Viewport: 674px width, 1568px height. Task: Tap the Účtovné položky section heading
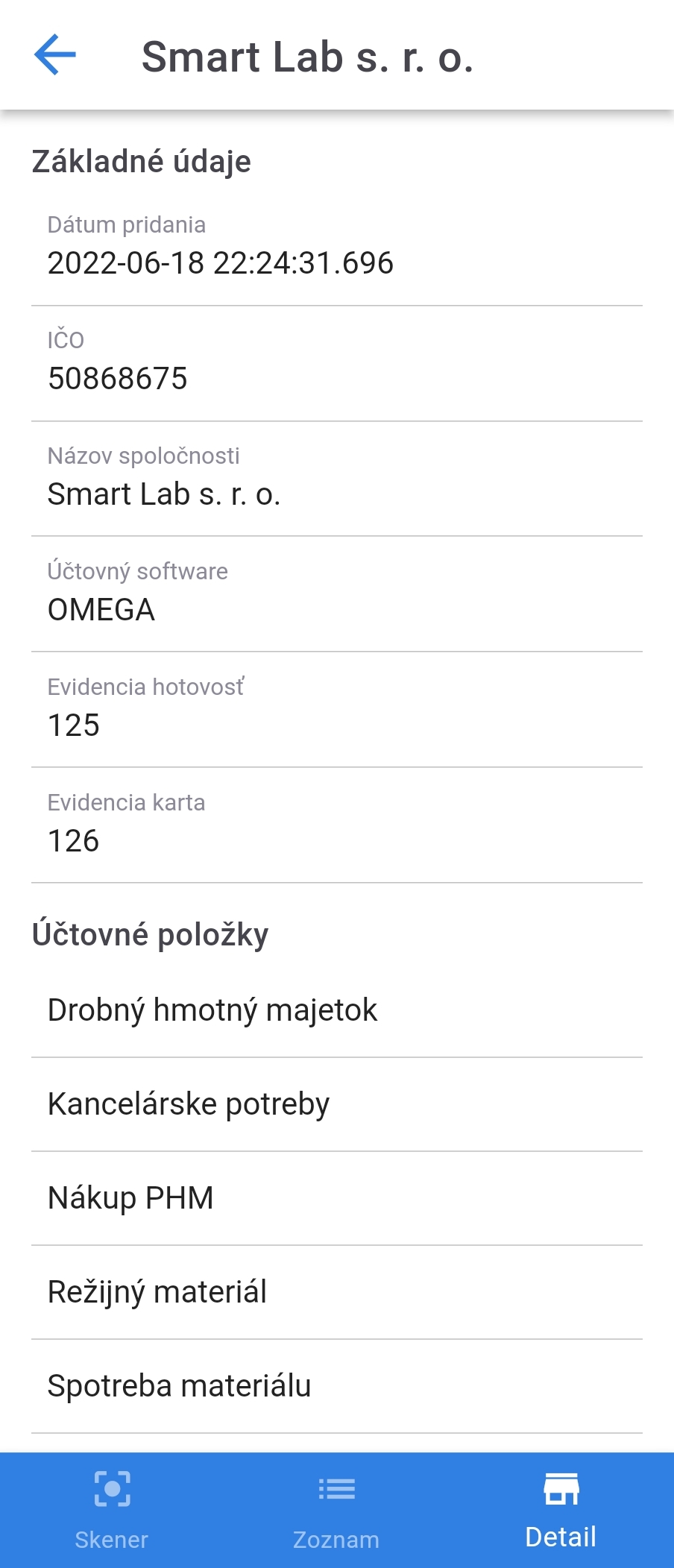pos(150,934)
